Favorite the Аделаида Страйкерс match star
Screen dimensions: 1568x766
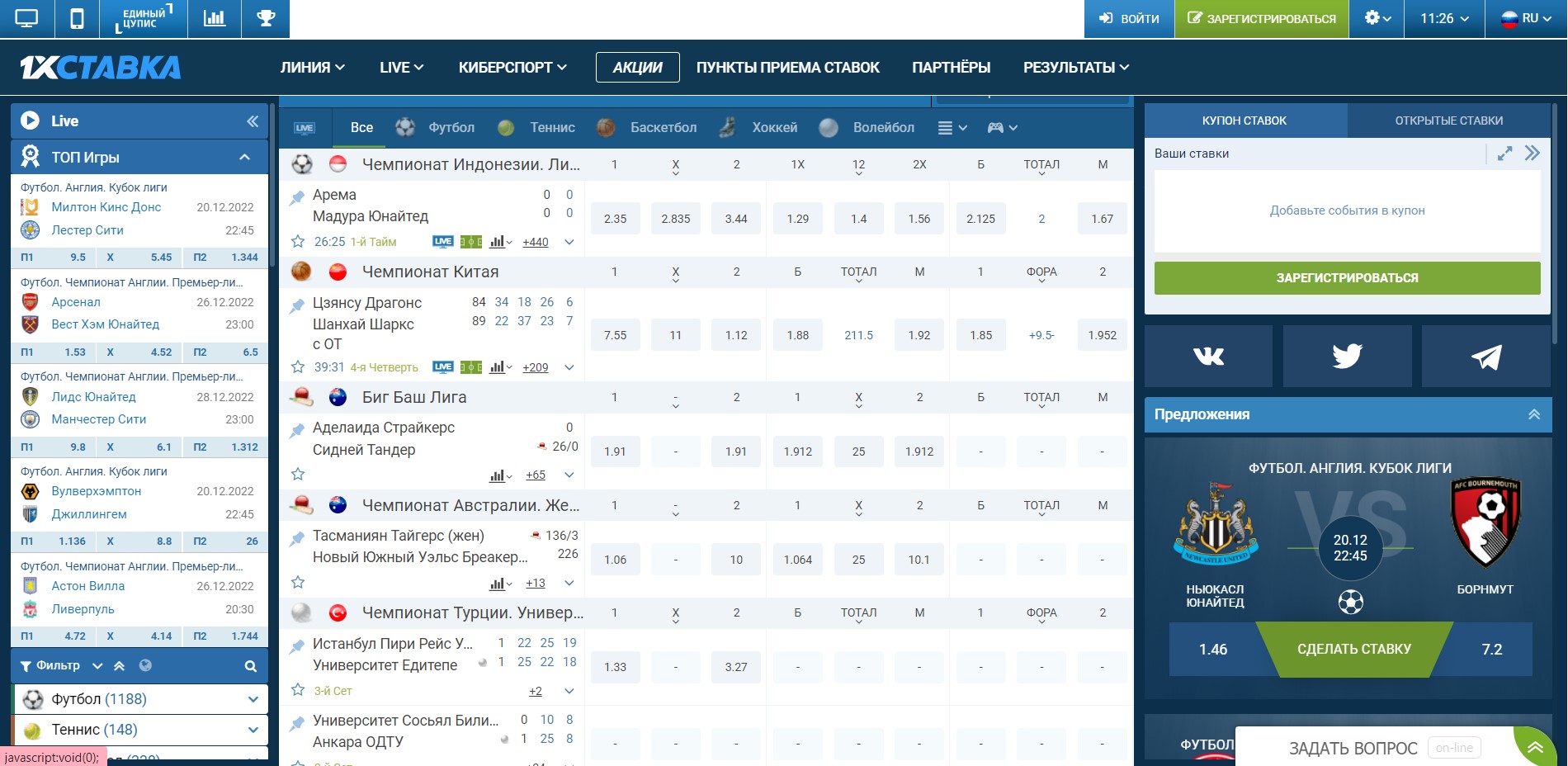pos(298,475)
